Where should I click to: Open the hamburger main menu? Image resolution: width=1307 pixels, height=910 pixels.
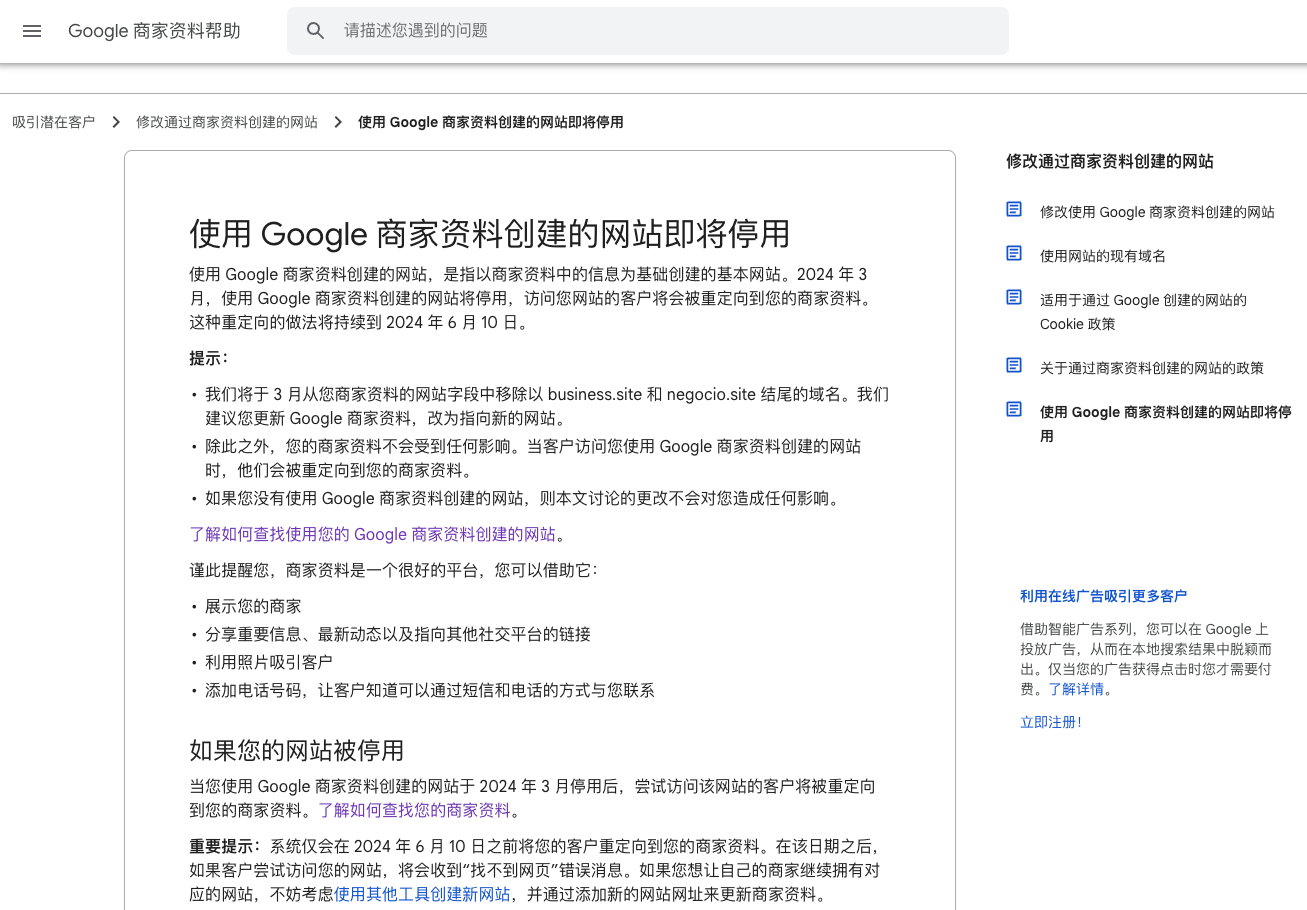(x=32, y=31)
